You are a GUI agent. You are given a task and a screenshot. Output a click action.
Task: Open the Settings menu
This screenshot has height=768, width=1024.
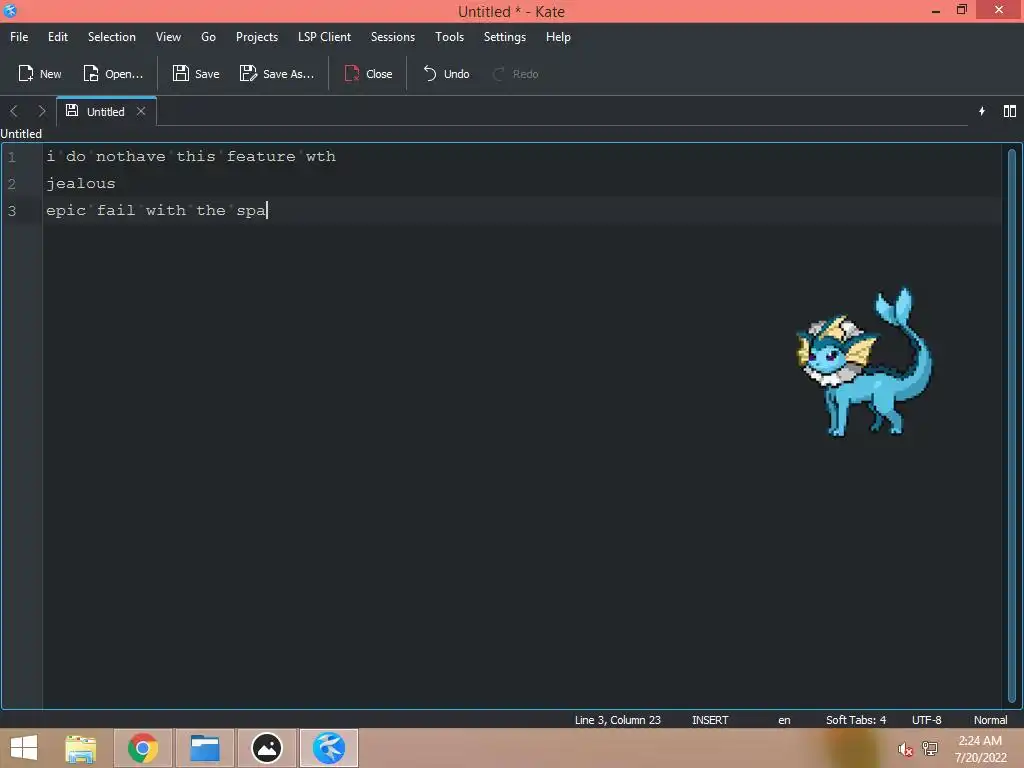(x=505, y=37)
